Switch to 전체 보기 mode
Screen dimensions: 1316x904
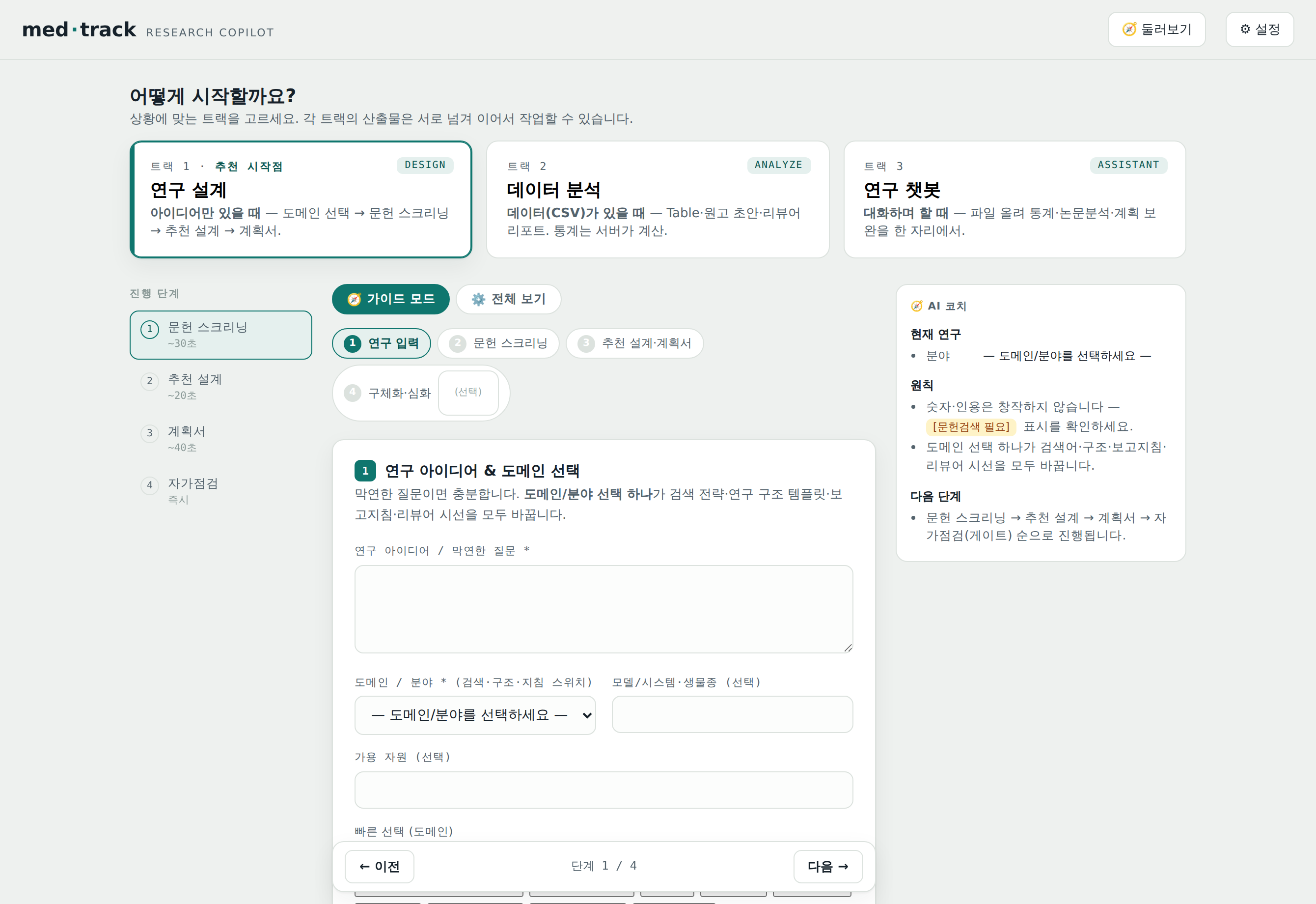coord(509,299)
